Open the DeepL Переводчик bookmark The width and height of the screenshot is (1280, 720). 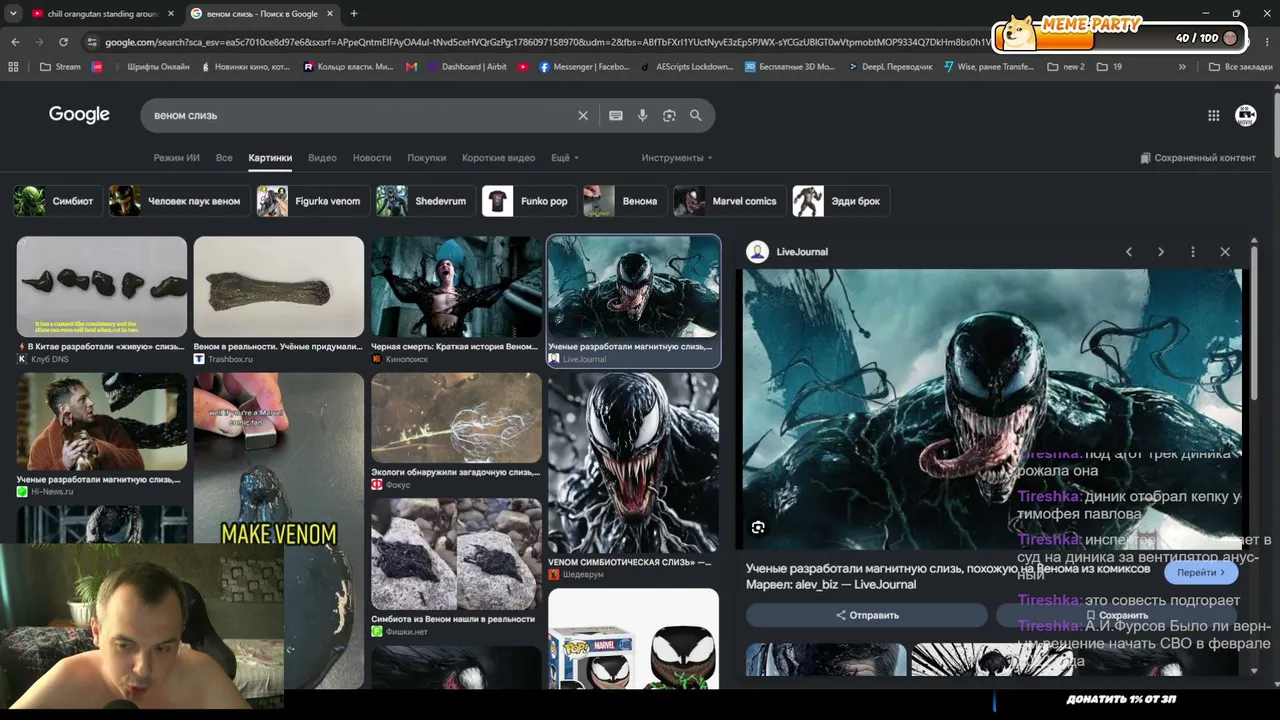[x=890, y=67]
